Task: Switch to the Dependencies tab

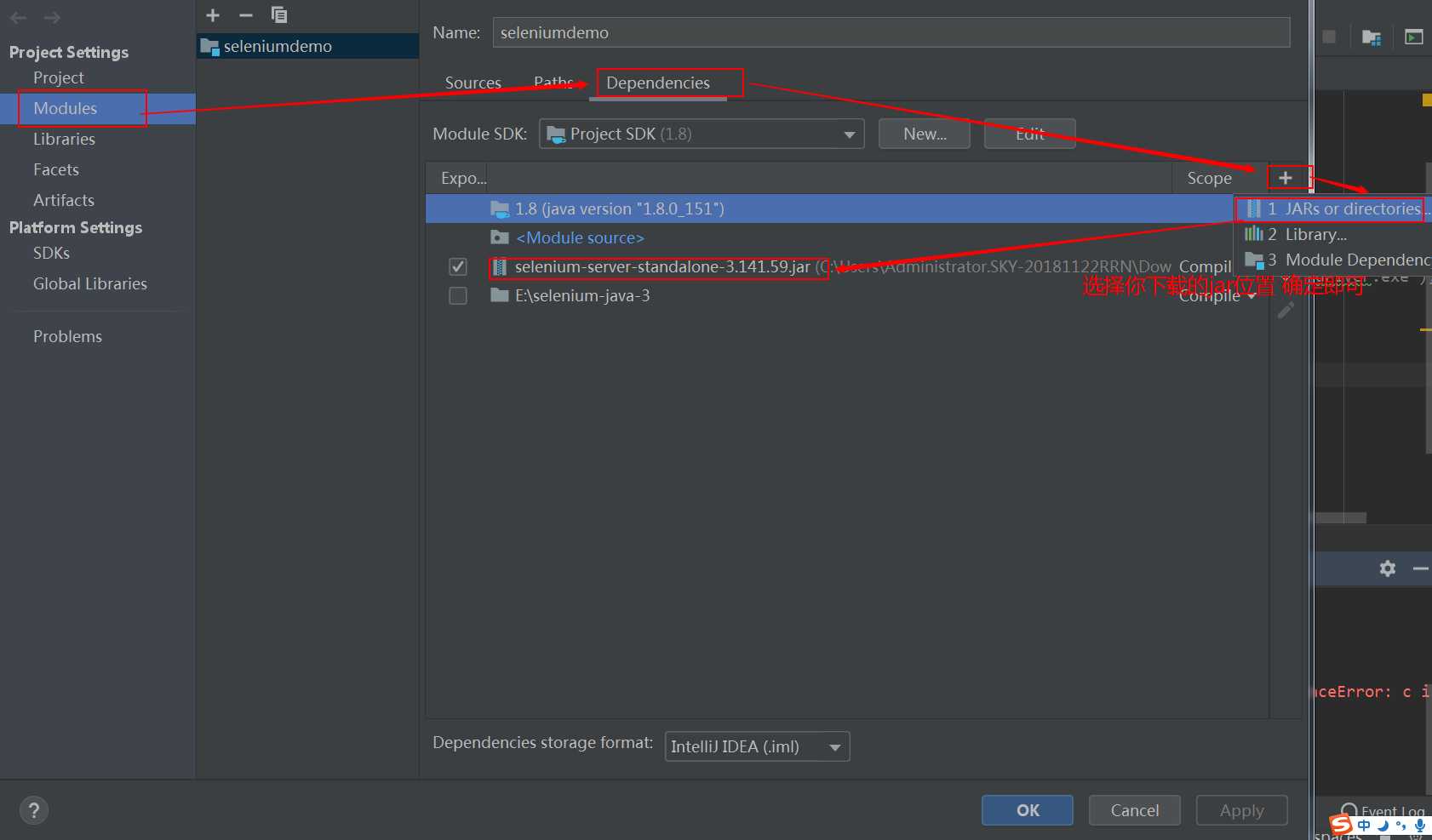Action: (x=658, y=83)
